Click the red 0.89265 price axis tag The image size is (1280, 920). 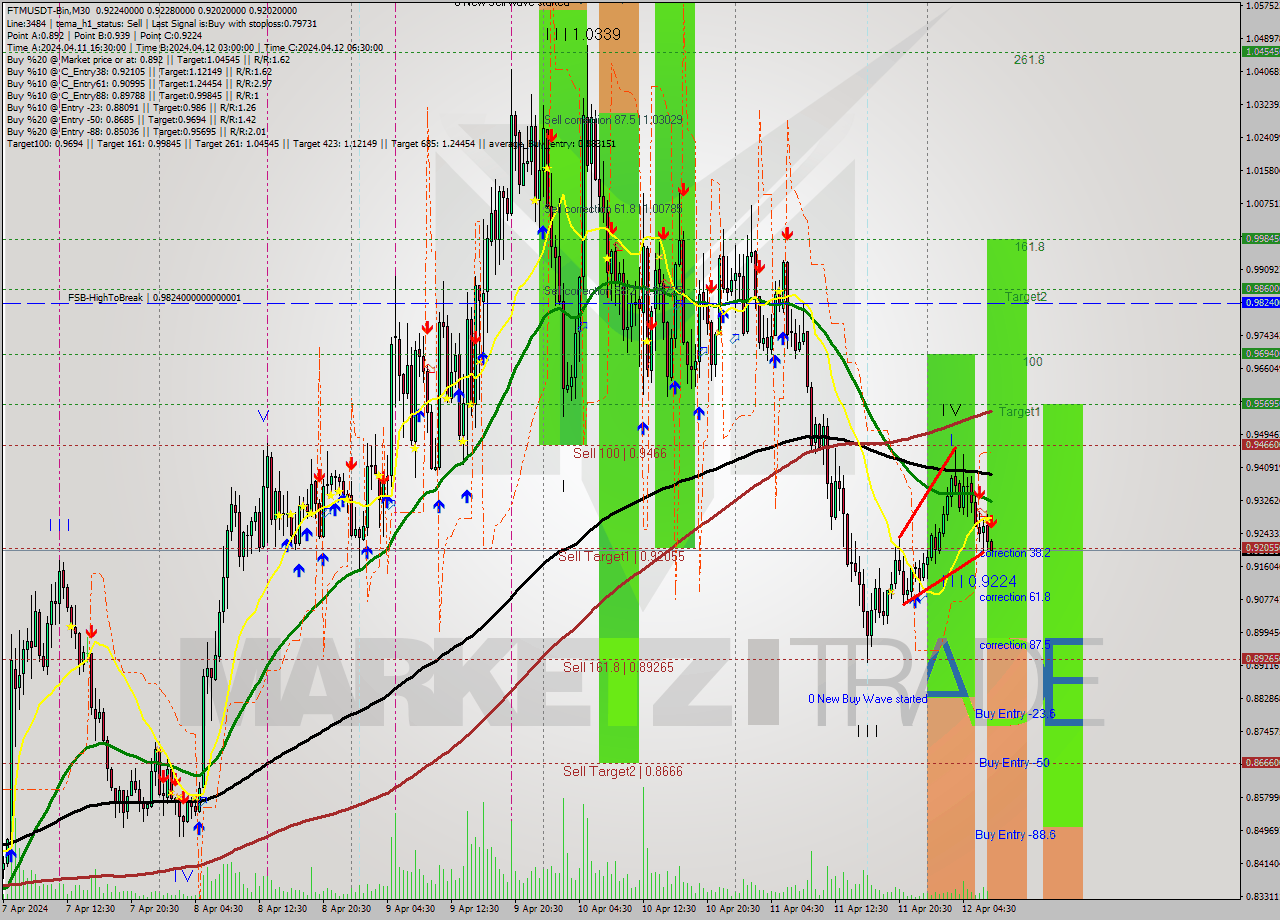pos(1260,658)
